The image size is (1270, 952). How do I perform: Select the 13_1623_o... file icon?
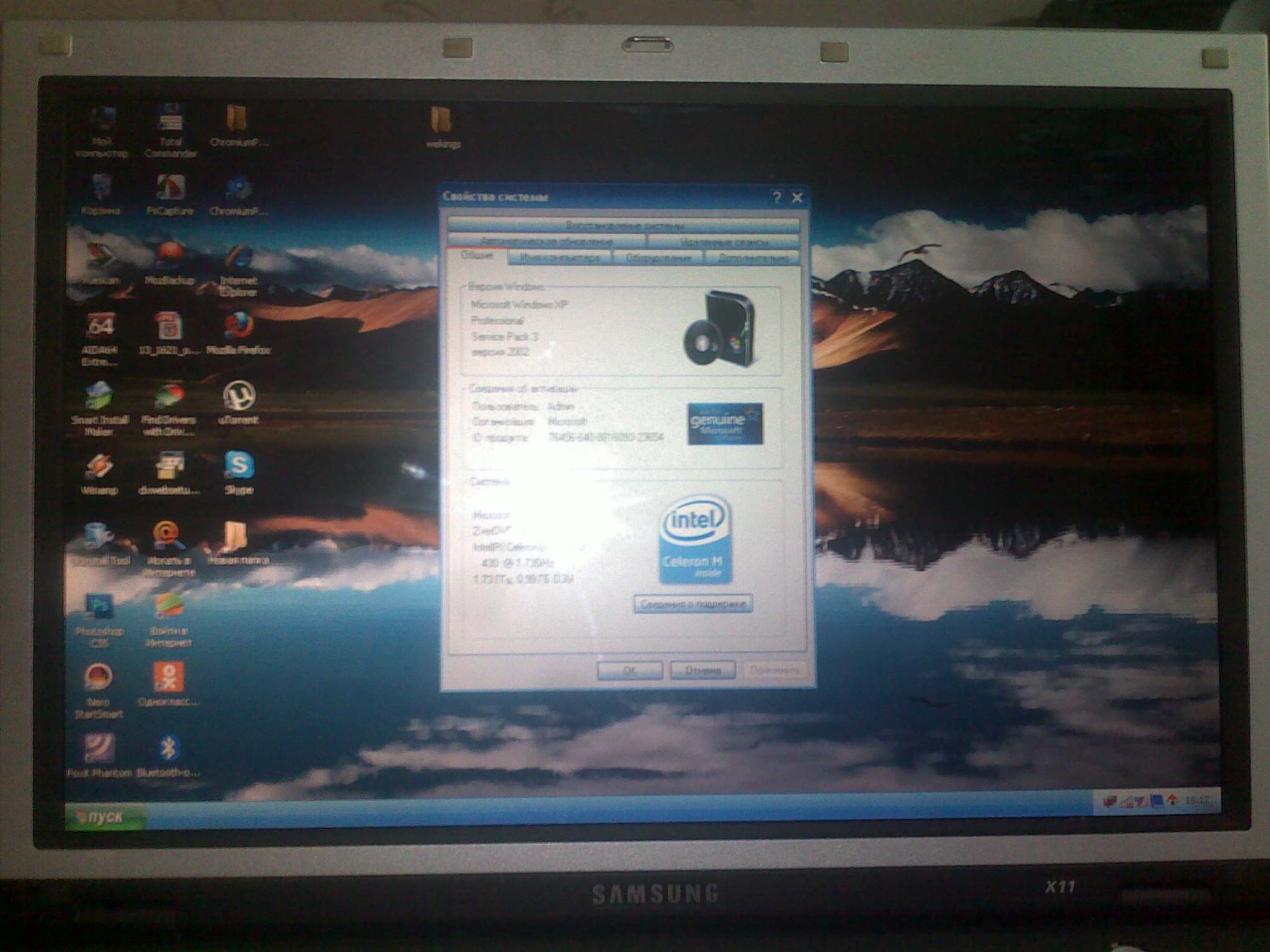click(169, 333)
